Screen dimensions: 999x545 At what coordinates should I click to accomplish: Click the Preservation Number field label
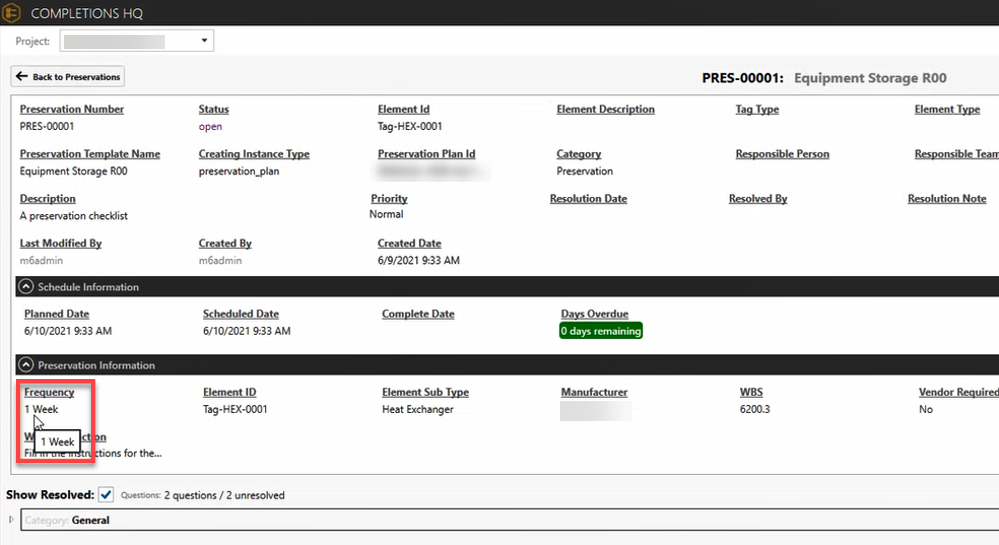[72, 109]
